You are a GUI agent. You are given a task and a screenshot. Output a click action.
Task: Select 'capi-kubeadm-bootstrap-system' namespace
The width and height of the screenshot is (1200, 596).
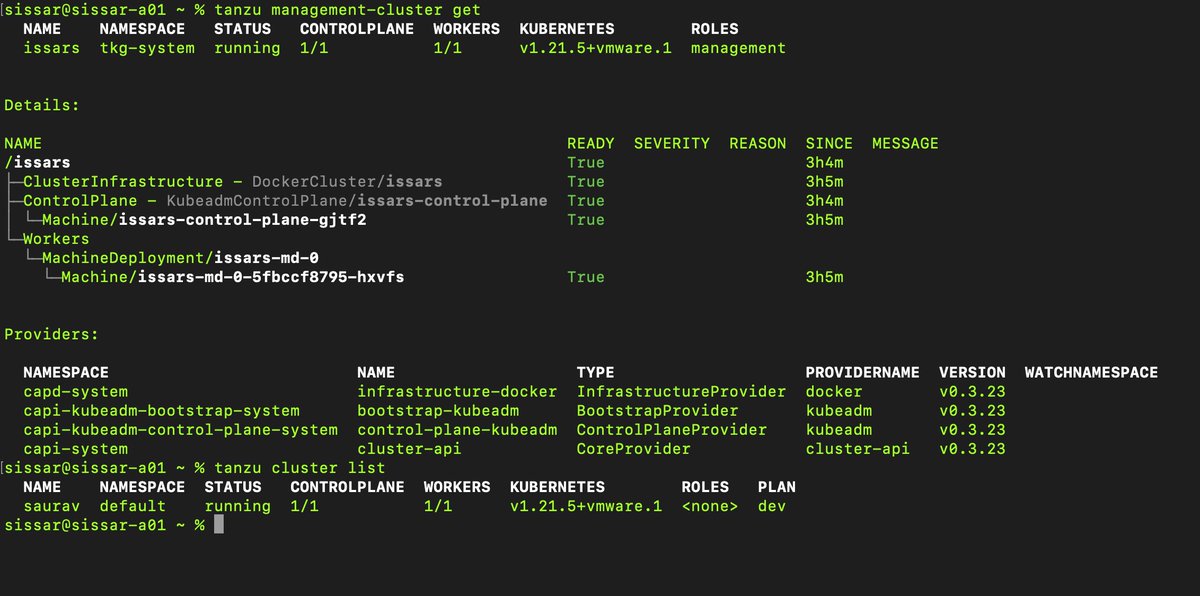161,410
